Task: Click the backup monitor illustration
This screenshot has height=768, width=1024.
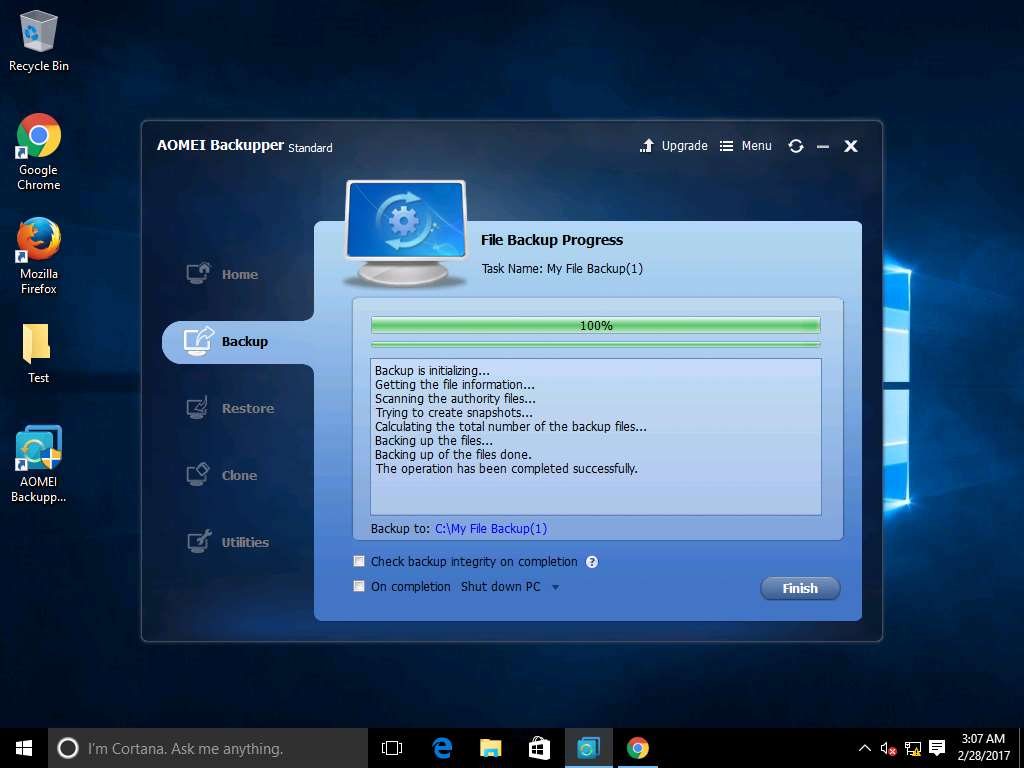Action: tap(406, 233)
